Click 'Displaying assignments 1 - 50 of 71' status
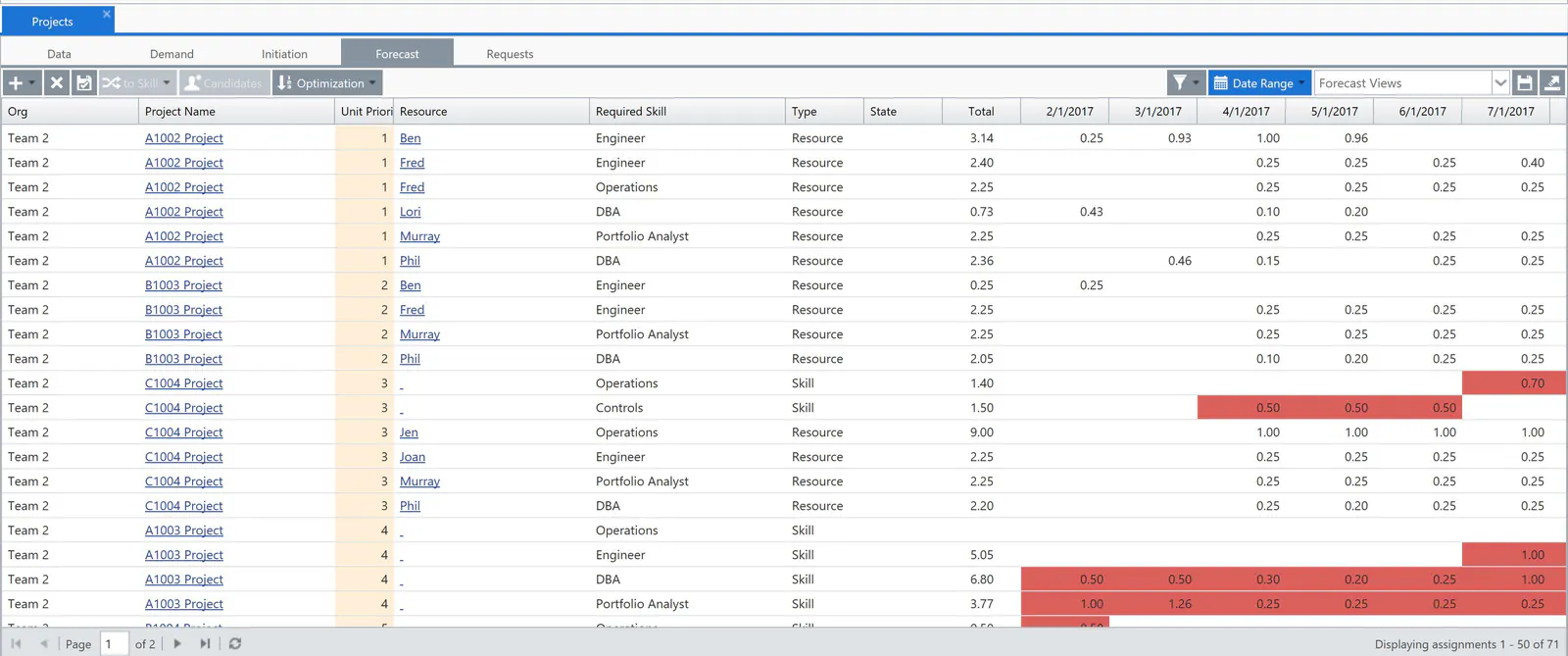 1466,644
